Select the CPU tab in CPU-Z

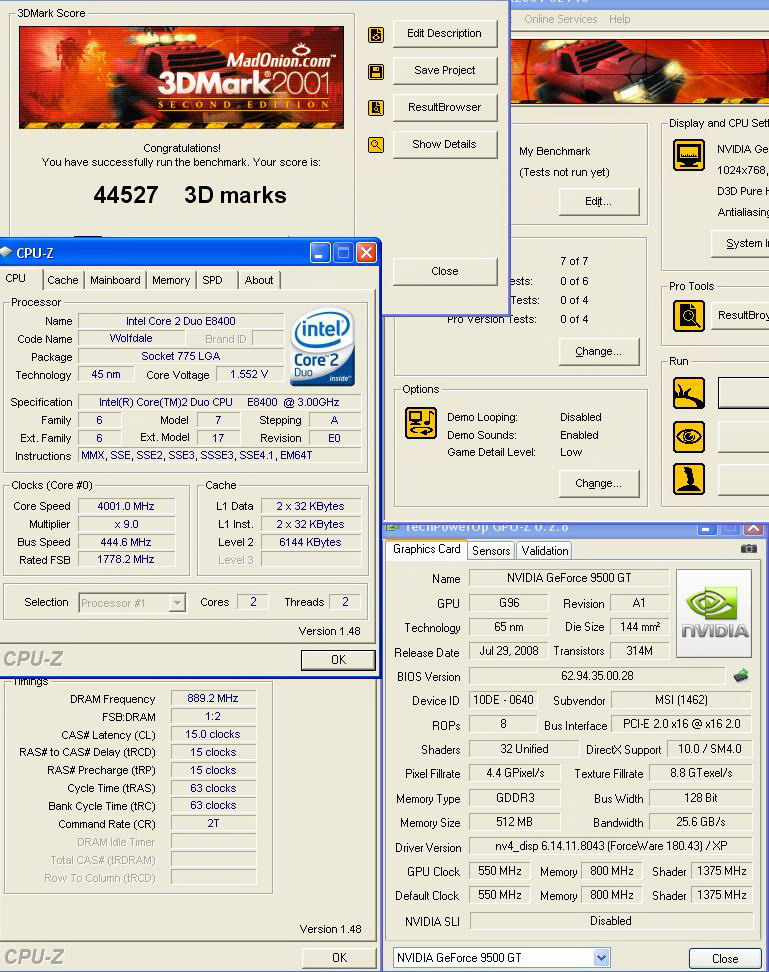16,278
